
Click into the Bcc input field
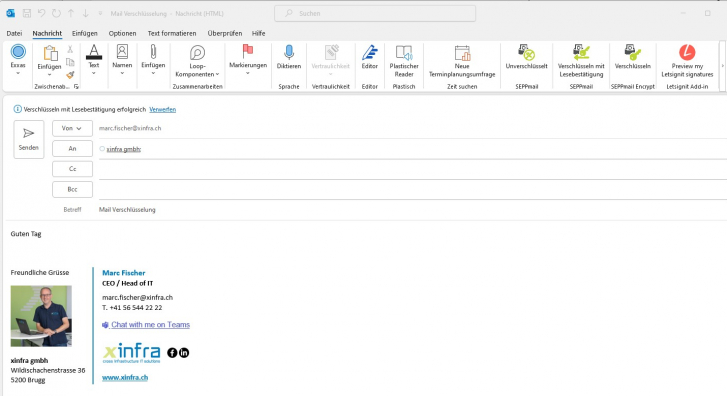pyautogui.click(x=413, y=190)
